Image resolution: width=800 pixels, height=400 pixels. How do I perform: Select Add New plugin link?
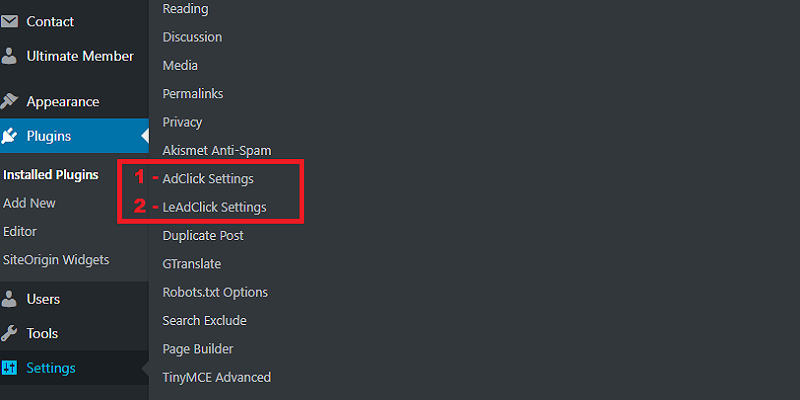[x=30, y=203]
